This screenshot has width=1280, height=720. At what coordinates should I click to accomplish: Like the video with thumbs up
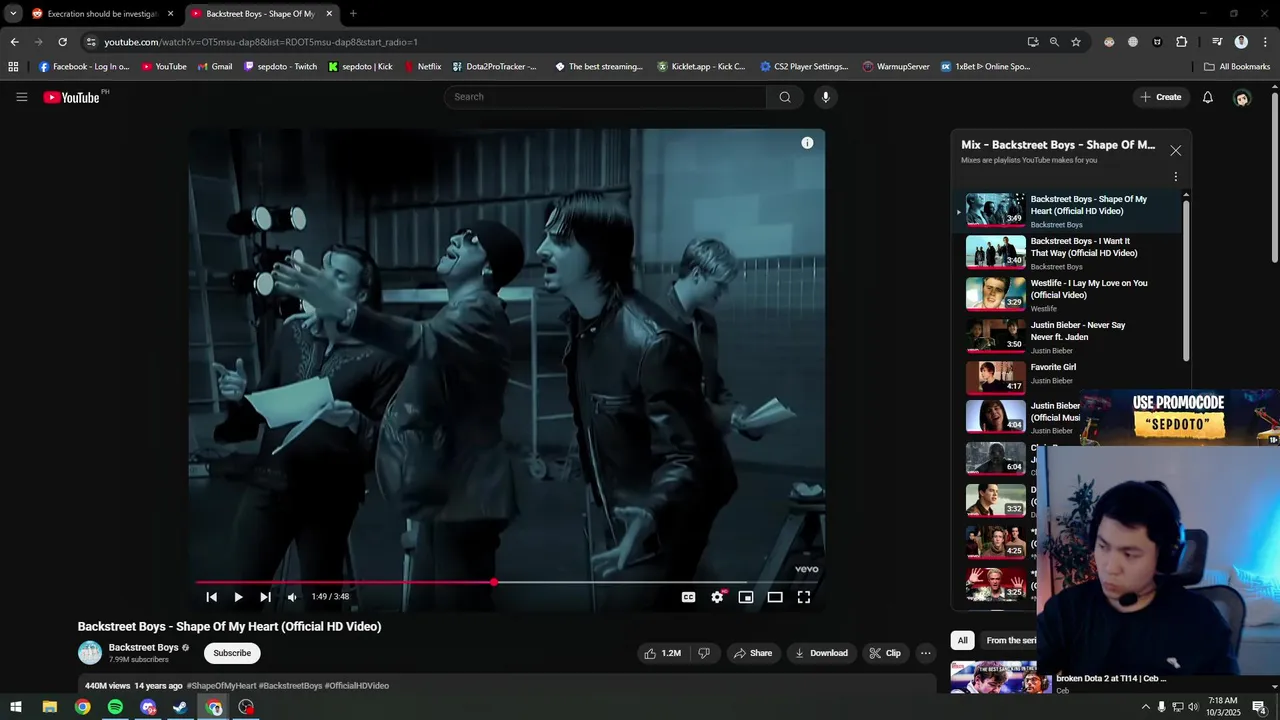click(x=662, y=653)
